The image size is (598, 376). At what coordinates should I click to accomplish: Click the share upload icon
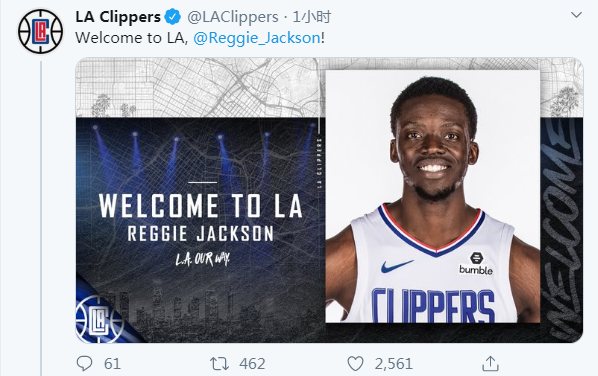pos(490,363)
